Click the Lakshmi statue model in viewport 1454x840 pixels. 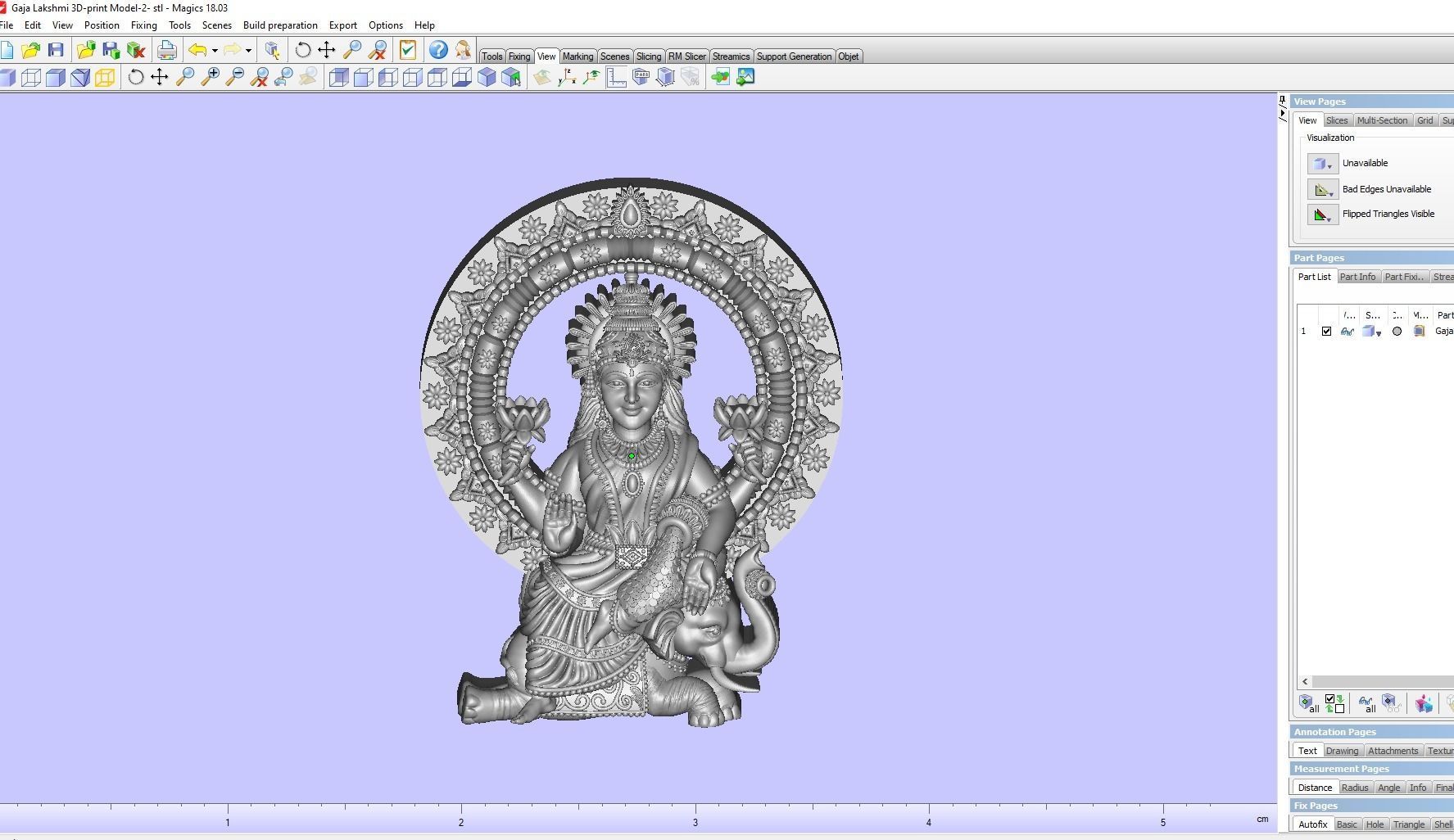pos(631,451)
